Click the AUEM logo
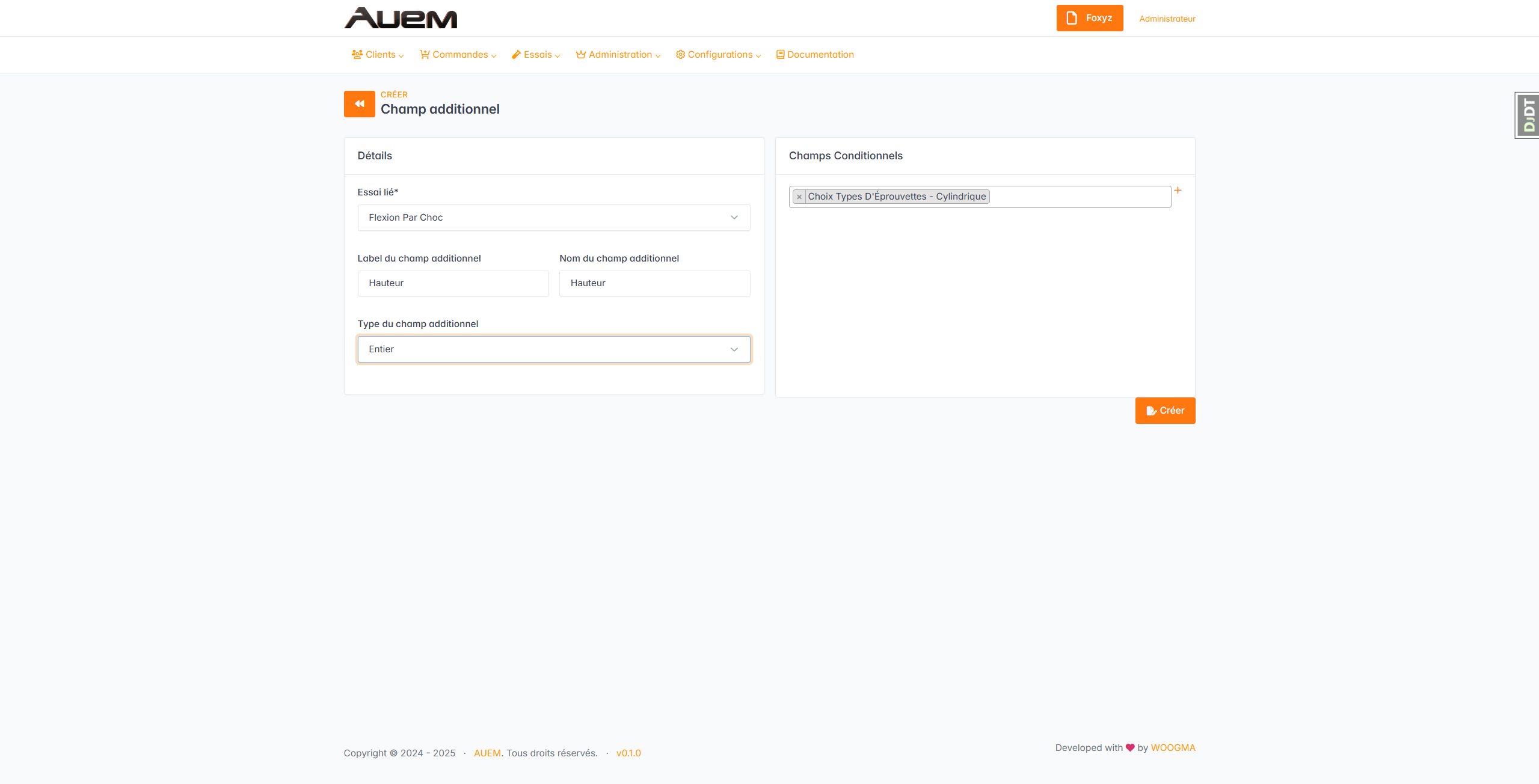The width and height of the screenshot is (1539, 784). (x=401, y=18)
